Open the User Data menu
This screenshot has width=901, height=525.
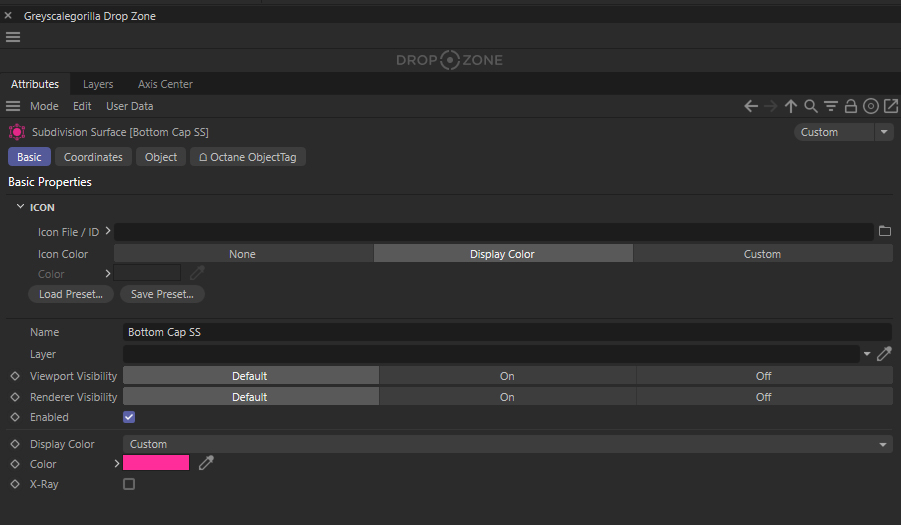point(130,106)
